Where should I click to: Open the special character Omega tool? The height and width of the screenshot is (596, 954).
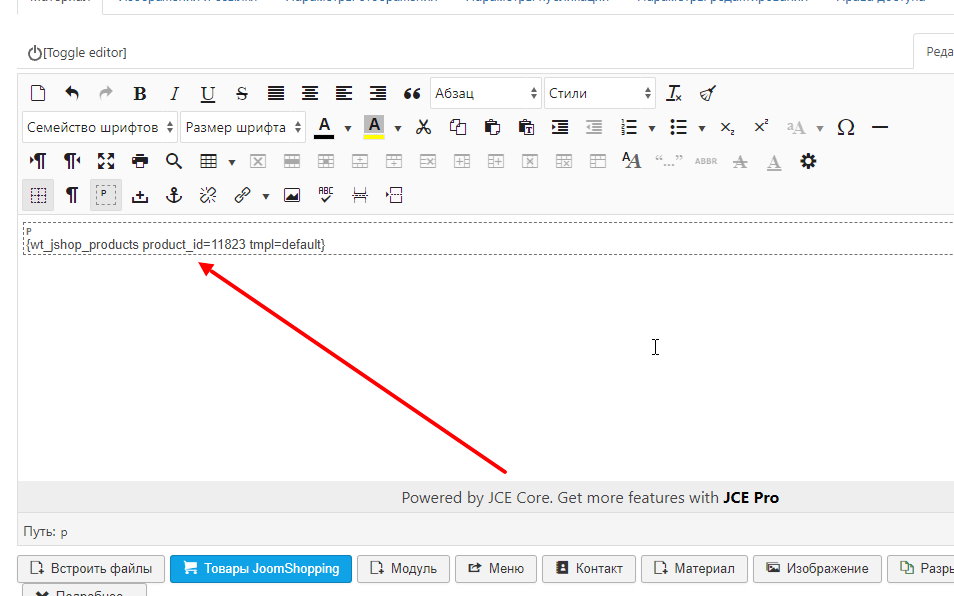point(846,128)
